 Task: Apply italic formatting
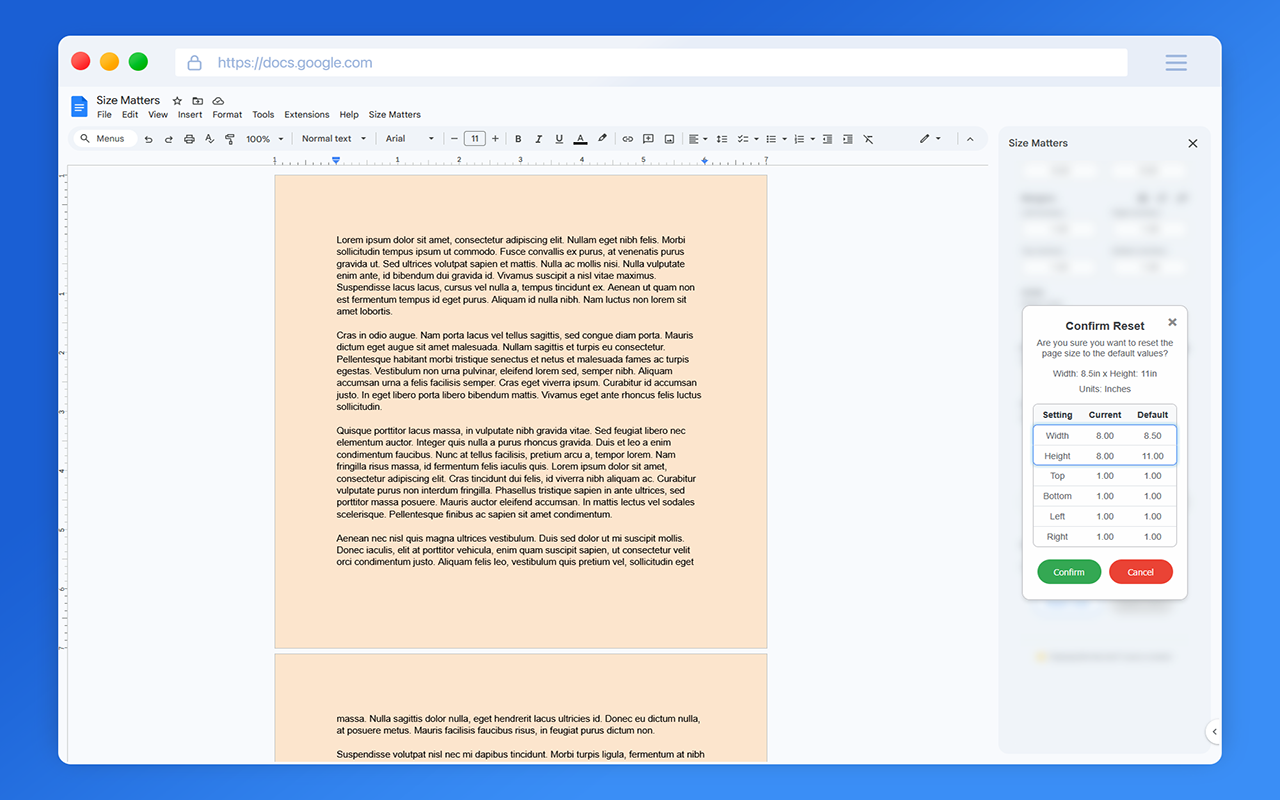[538, 139]
